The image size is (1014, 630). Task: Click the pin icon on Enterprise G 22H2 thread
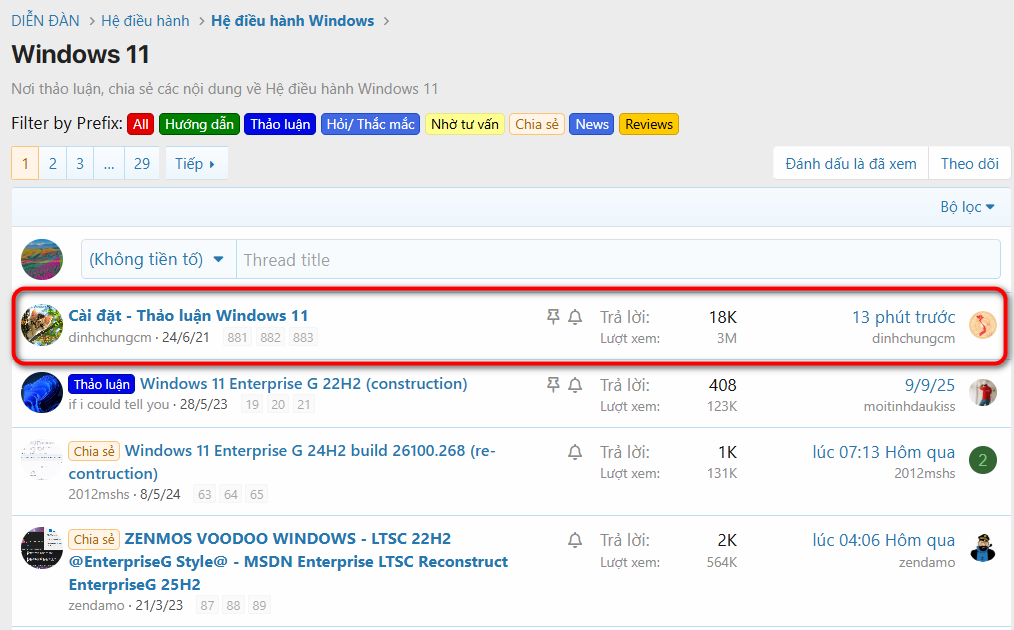(553, 385)
